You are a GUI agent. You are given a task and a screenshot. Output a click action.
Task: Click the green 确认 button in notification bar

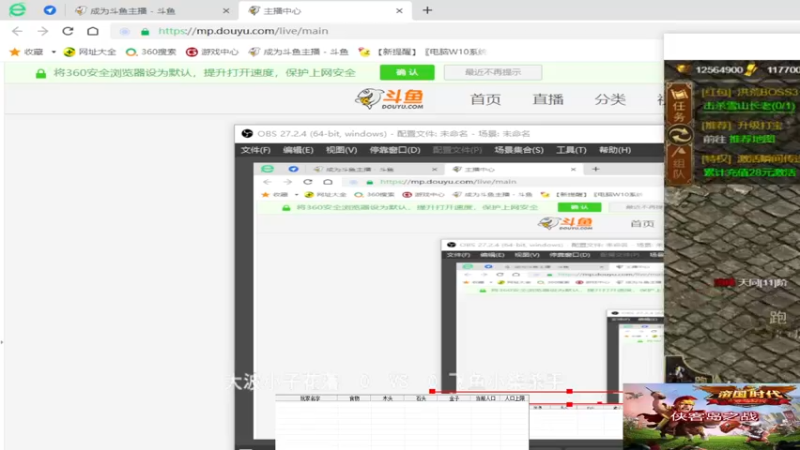407,72
